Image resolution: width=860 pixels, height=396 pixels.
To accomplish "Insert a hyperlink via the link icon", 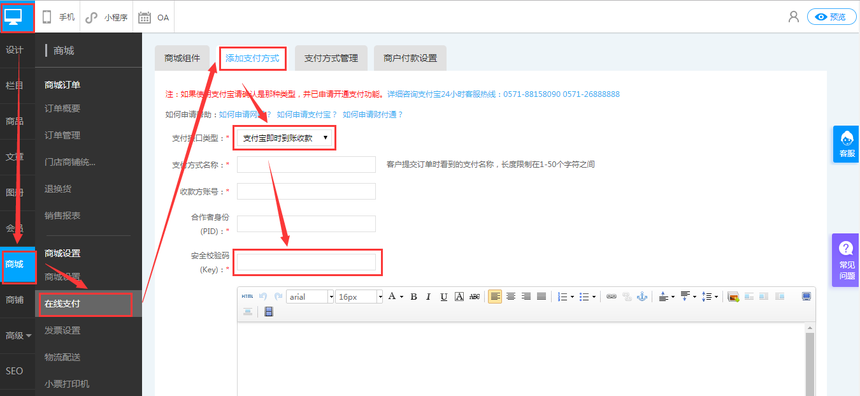I will click(x=611, y=297).
